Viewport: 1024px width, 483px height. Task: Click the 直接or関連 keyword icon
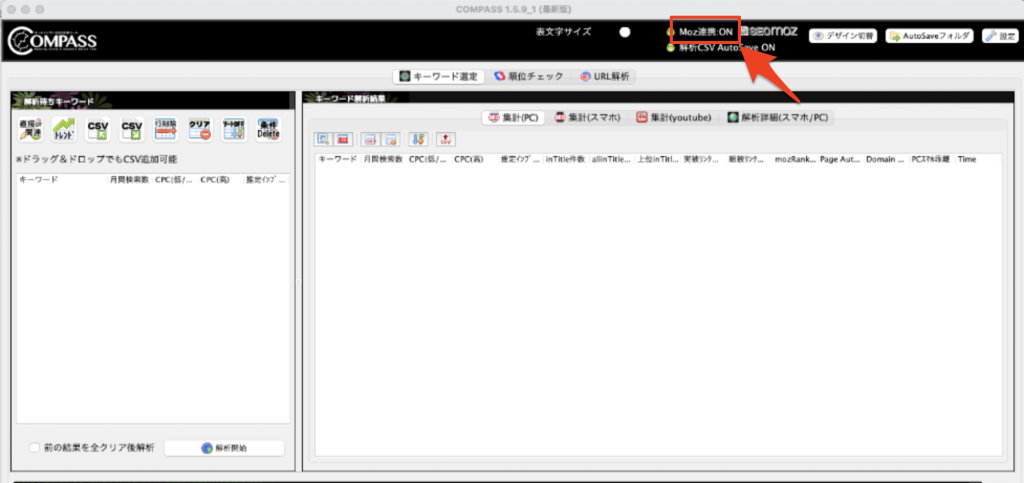30,129
